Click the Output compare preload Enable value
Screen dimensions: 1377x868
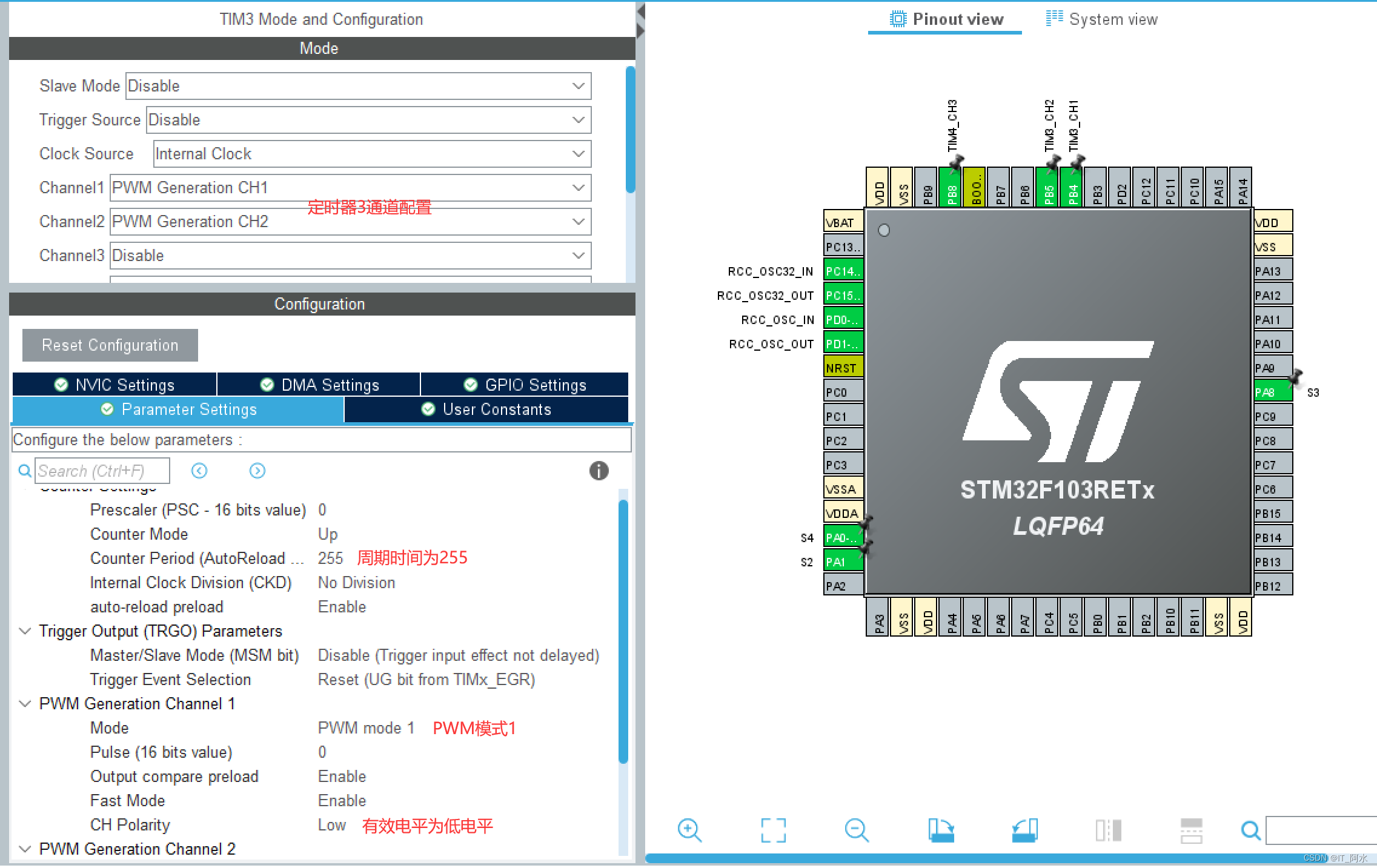342,776
